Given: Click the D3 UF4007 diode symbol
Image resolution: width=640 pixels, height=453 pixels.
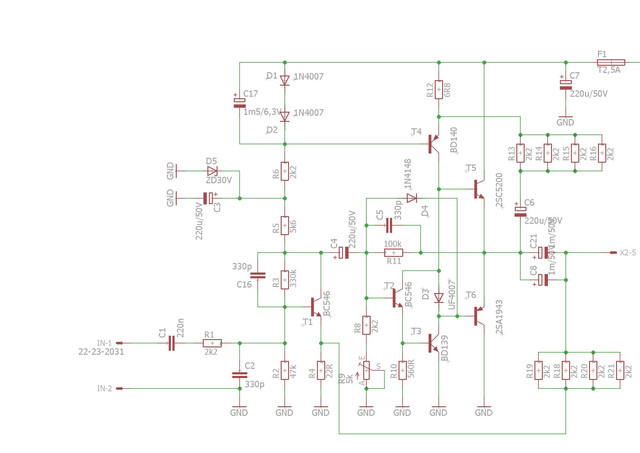Looking at the screenshot, I should point(439,298).
